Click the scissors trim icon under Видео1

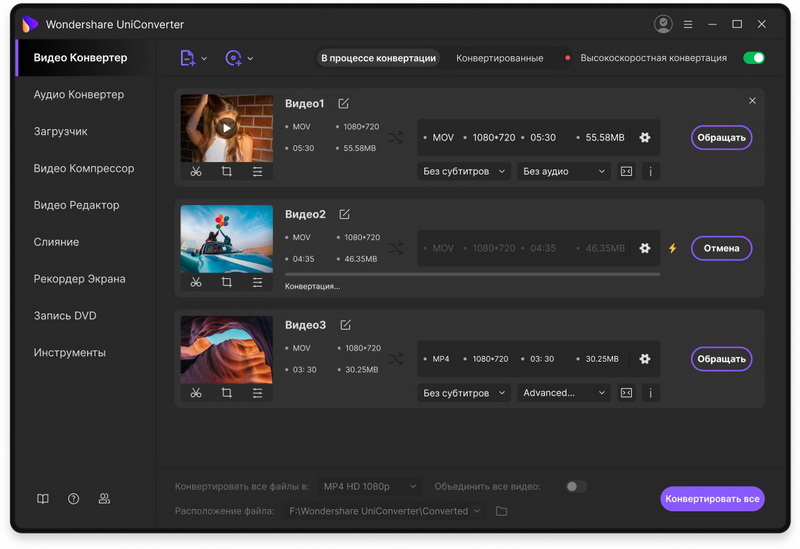196,172
